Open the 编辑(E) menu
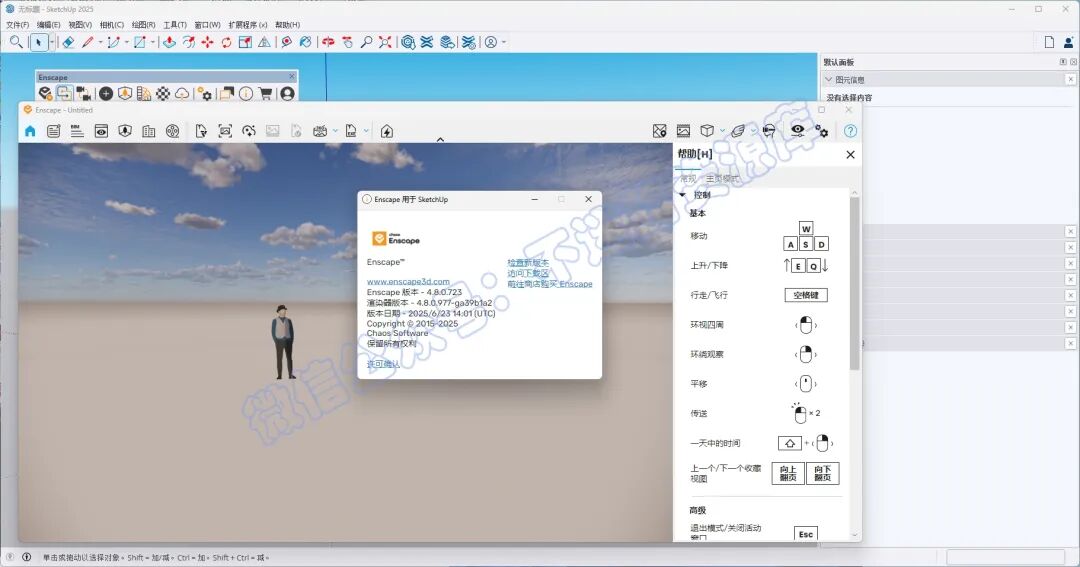This screenshot has width=1080, height=567. [48, 25]
